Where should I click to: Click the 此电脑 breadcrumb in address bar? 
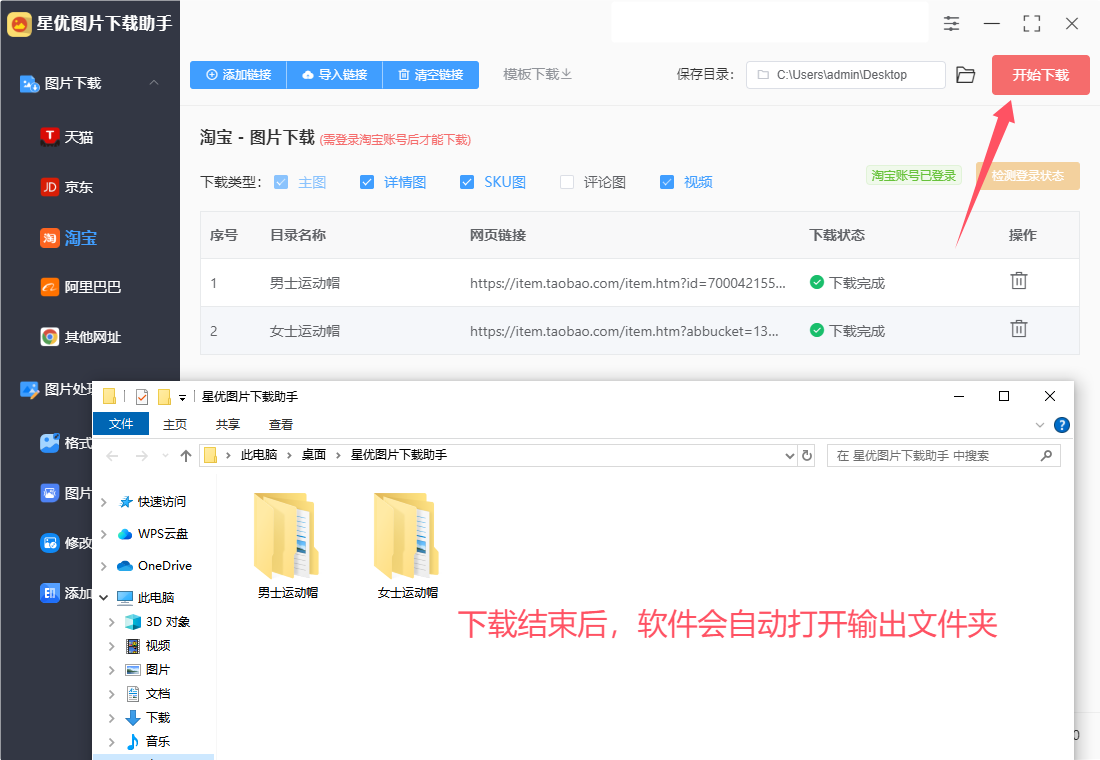tap(259, 455)
